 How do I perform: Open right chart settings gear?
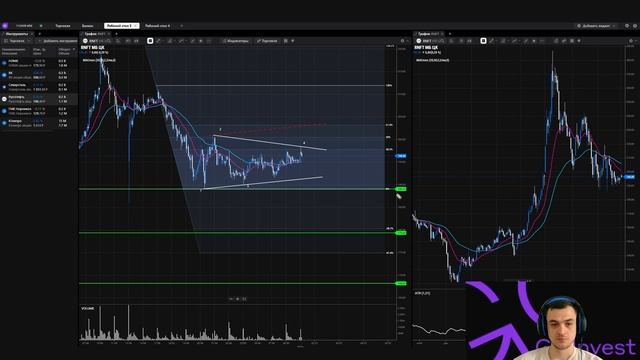(x=631, y=41)
